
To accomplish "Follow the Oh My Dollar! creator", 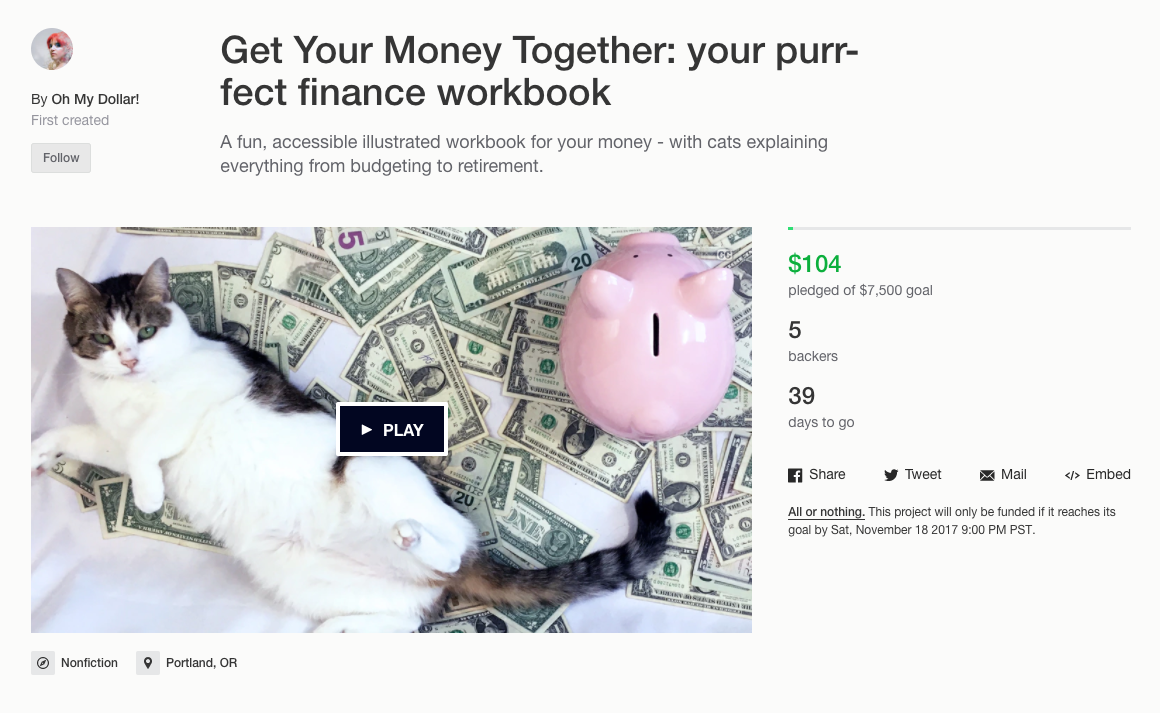I will click(61, 158).
